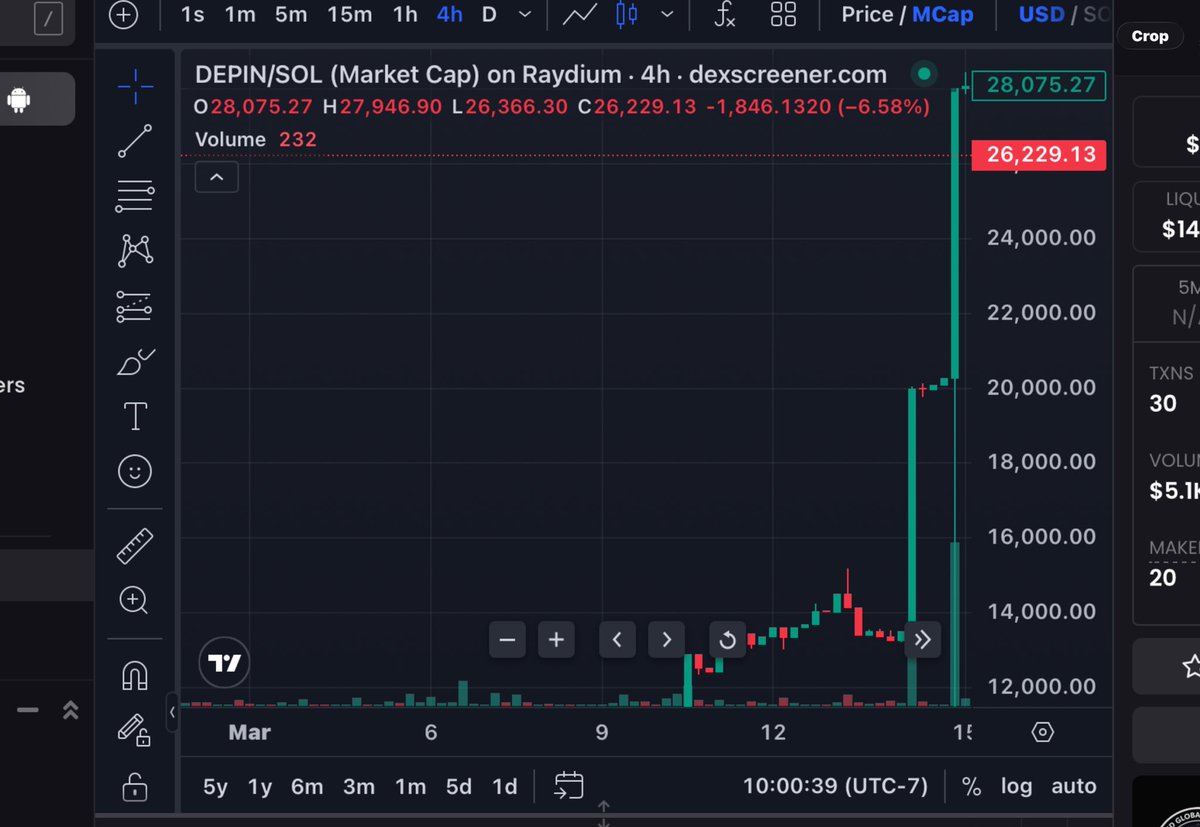Toggle percentage scale mode

point(971,786)
